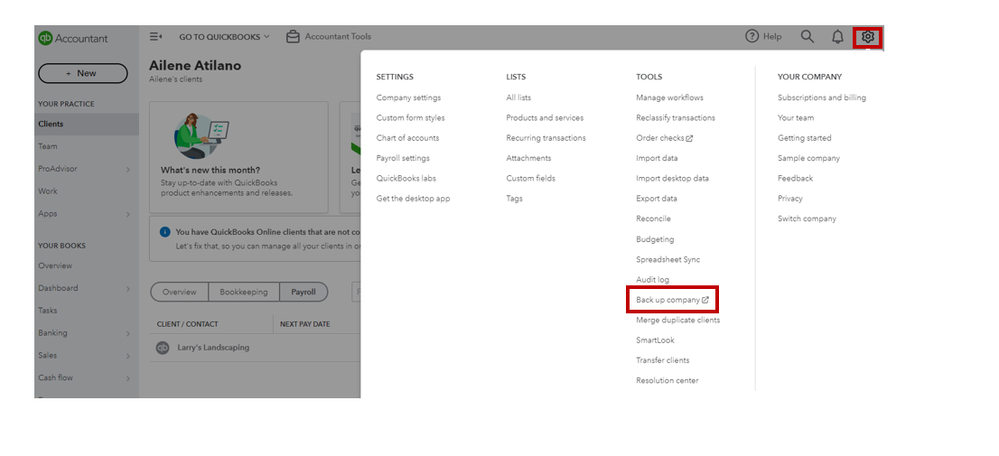
Task: Click Switch company
Action: point(807,219)
